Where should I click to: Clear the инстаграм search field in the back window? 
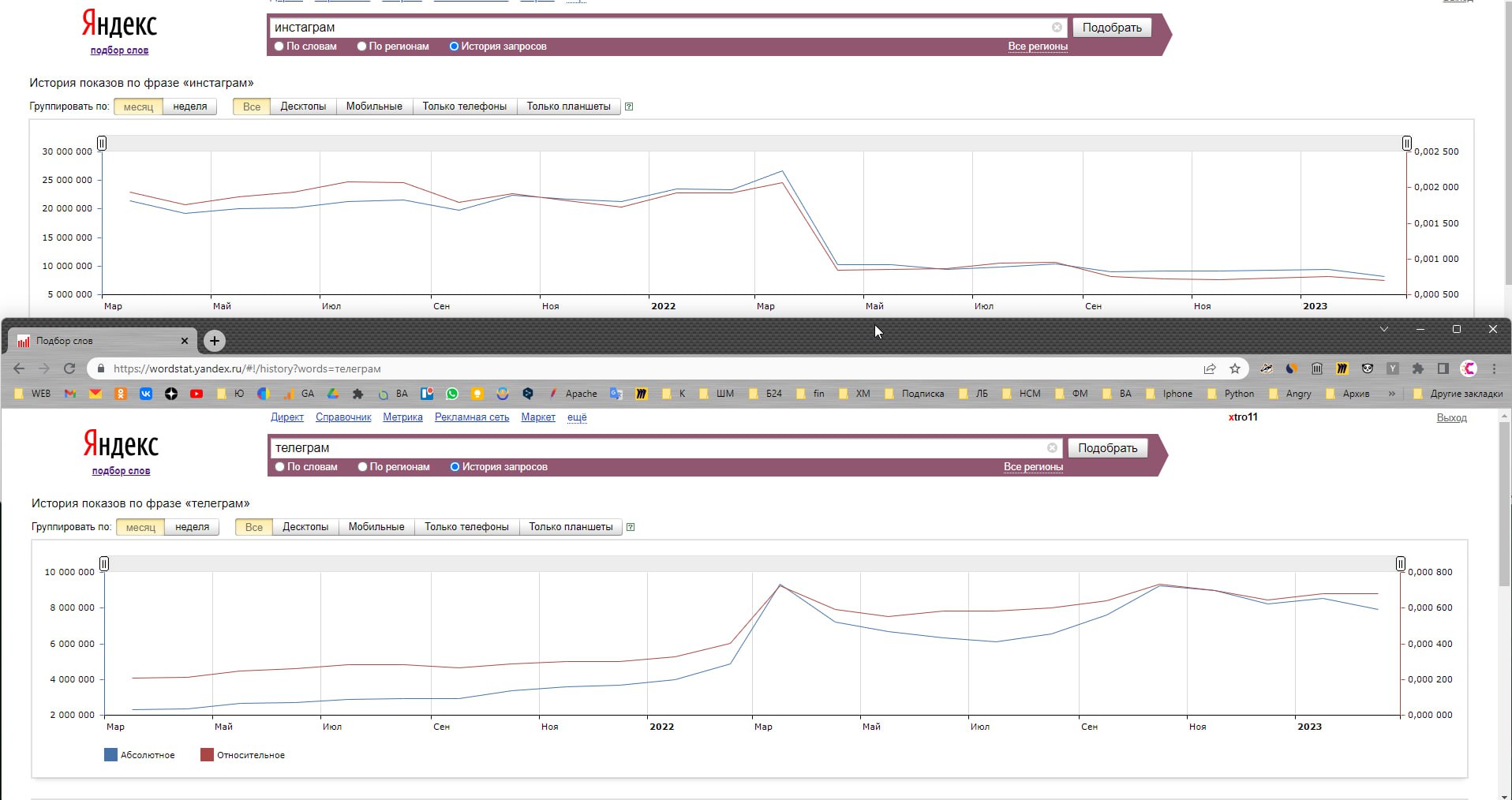1057,27
